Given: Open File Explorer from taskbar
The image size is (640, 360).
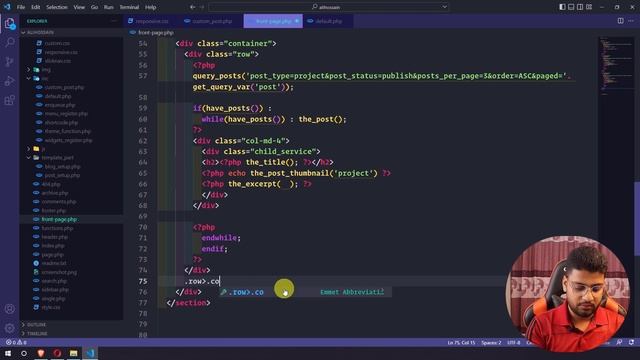Looking at the screenshot, I should click(73, 353).
